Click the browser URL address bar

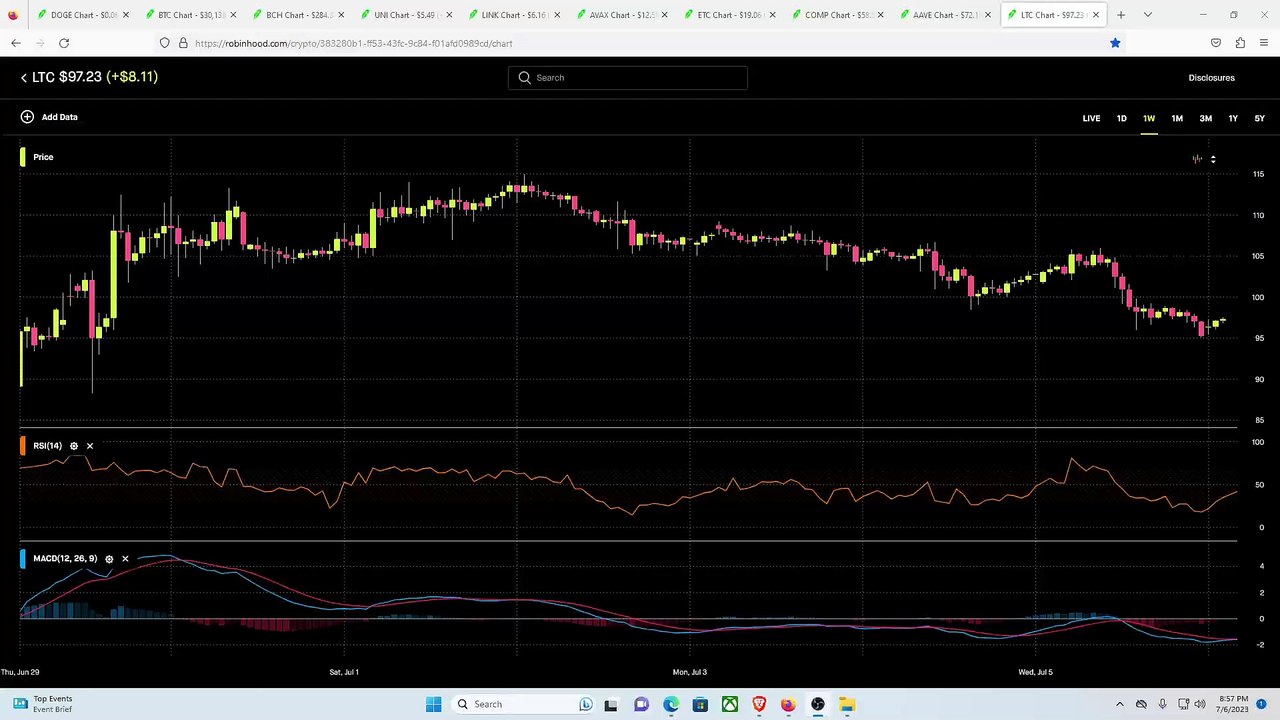[x=638, y=43]
